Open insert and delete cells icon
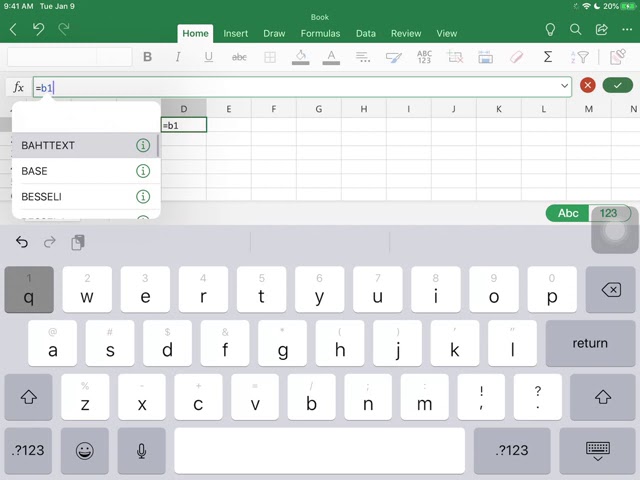The width and height of the screenshot is (640, 480). (x=455, y=57)
